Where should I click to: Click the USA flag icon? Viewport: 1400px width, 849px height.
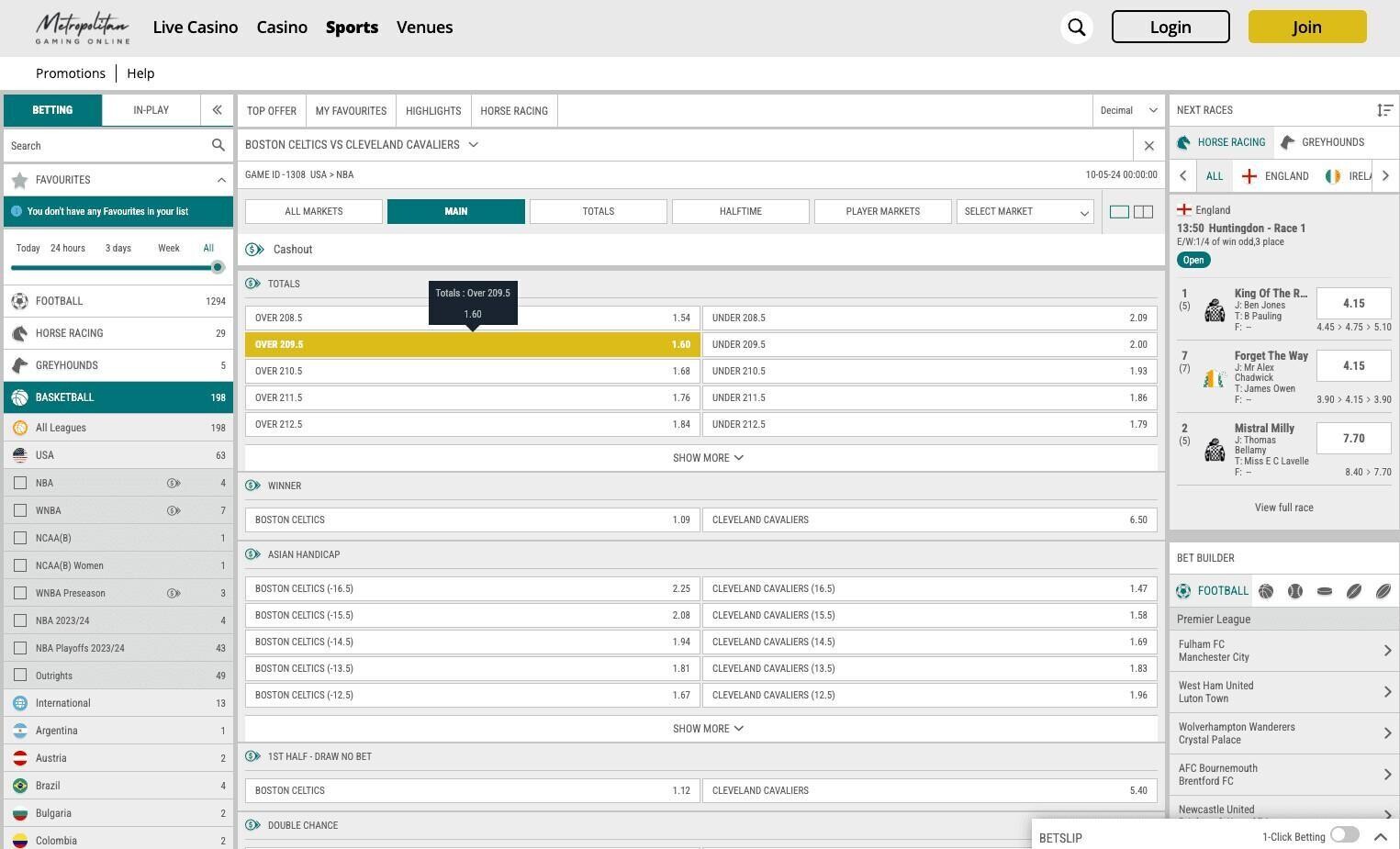[x=20, y=455]
